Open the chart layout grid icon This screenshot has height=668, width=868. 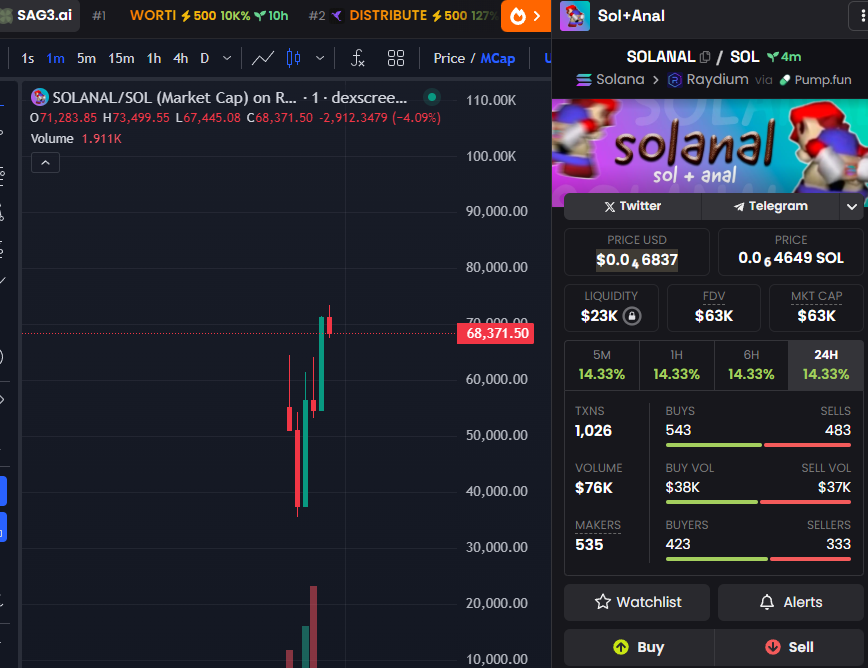[x=396, y=58]
